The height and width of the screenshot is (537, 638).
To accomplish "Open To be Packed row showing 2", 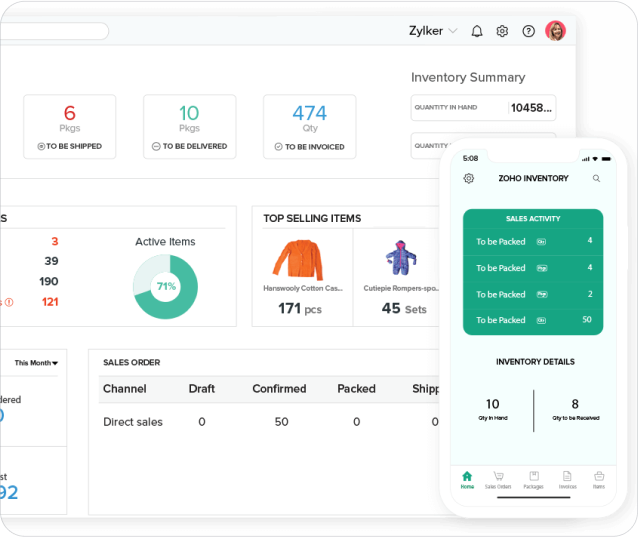I will 533,295.
